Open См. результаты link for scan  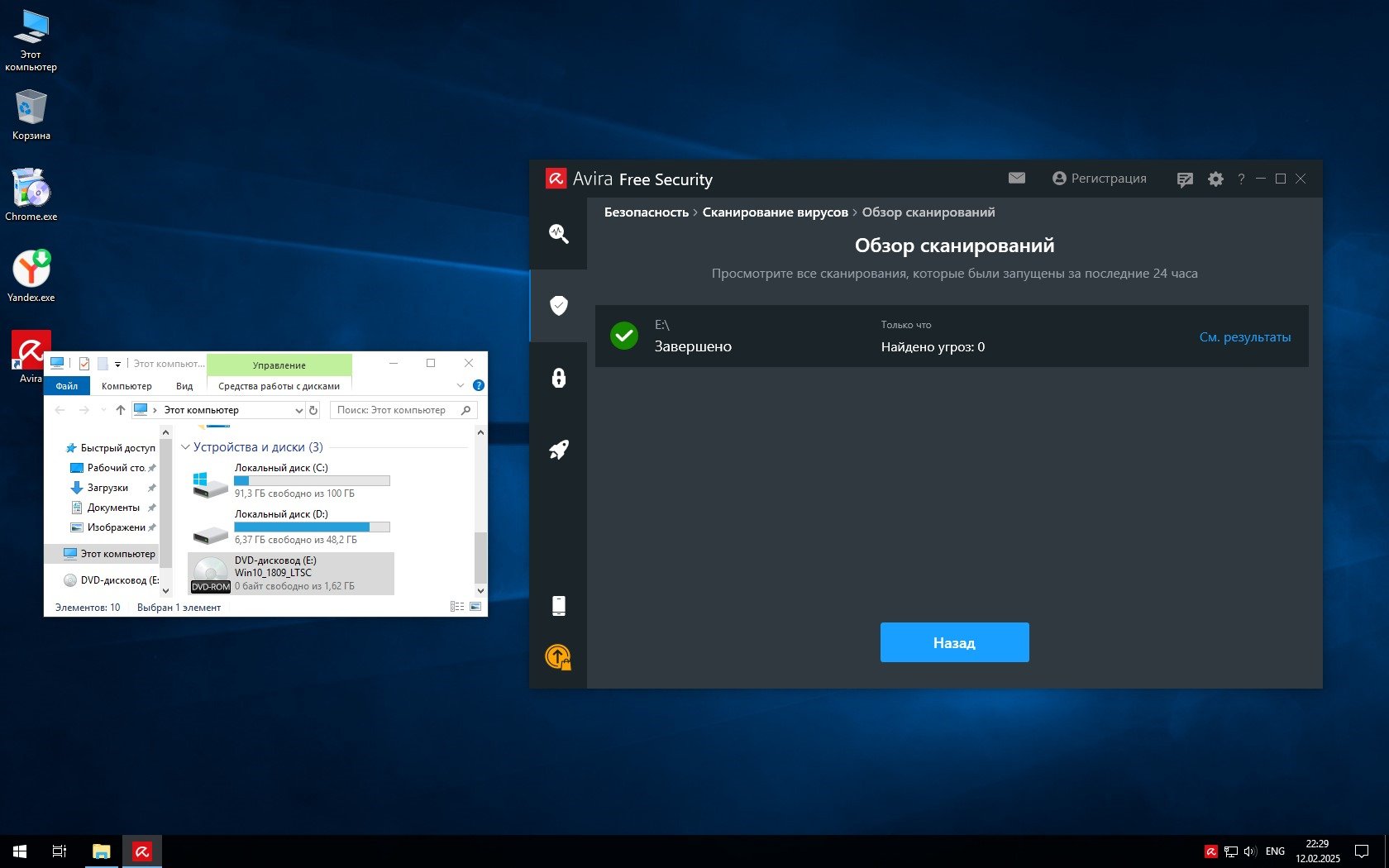1244,337
